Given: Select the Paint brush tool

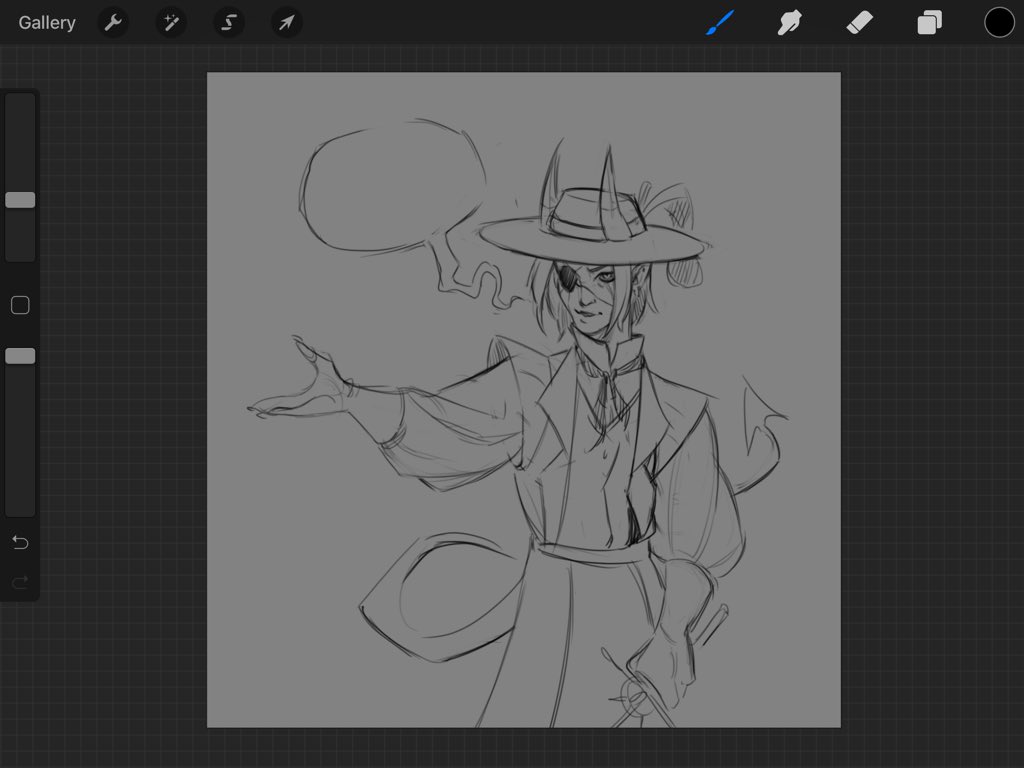Looking at the screenshot, I should pos(722,22).
